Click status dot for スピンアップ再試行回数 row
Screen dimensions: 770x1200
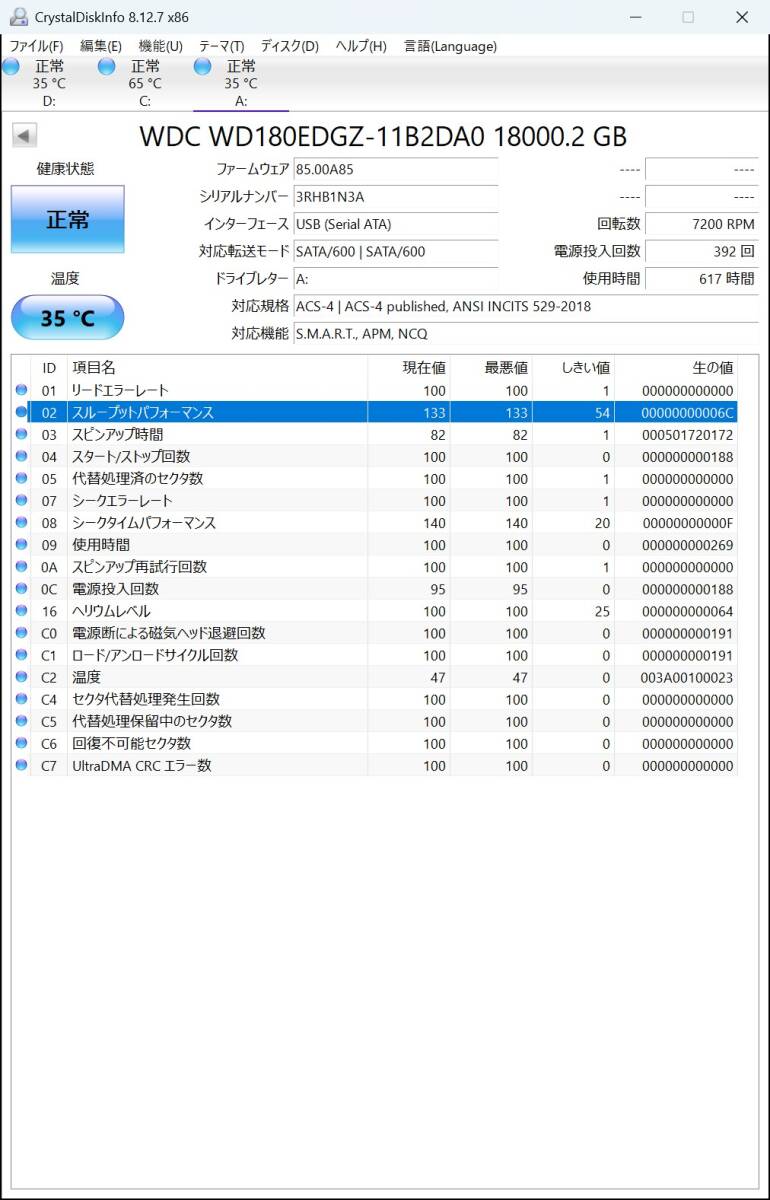click(21, 566)
